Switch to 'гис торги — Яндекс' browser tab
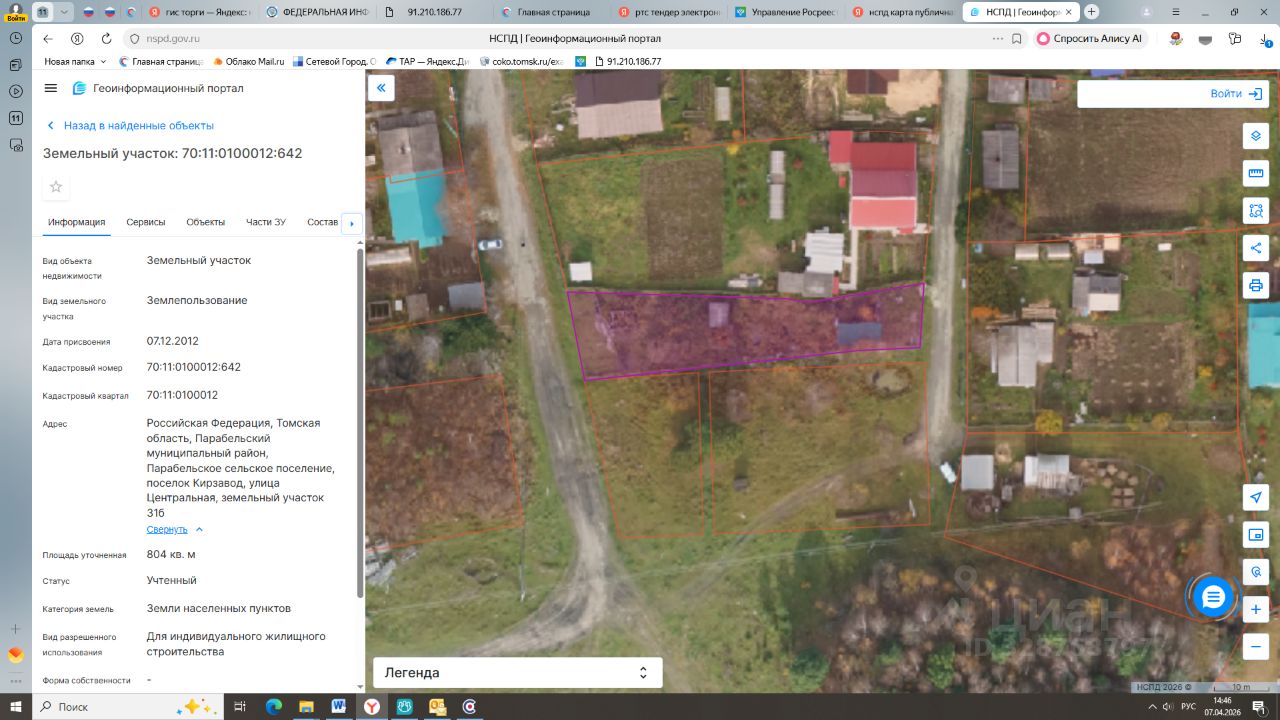The image size is (1280, 720). (201, 12)
